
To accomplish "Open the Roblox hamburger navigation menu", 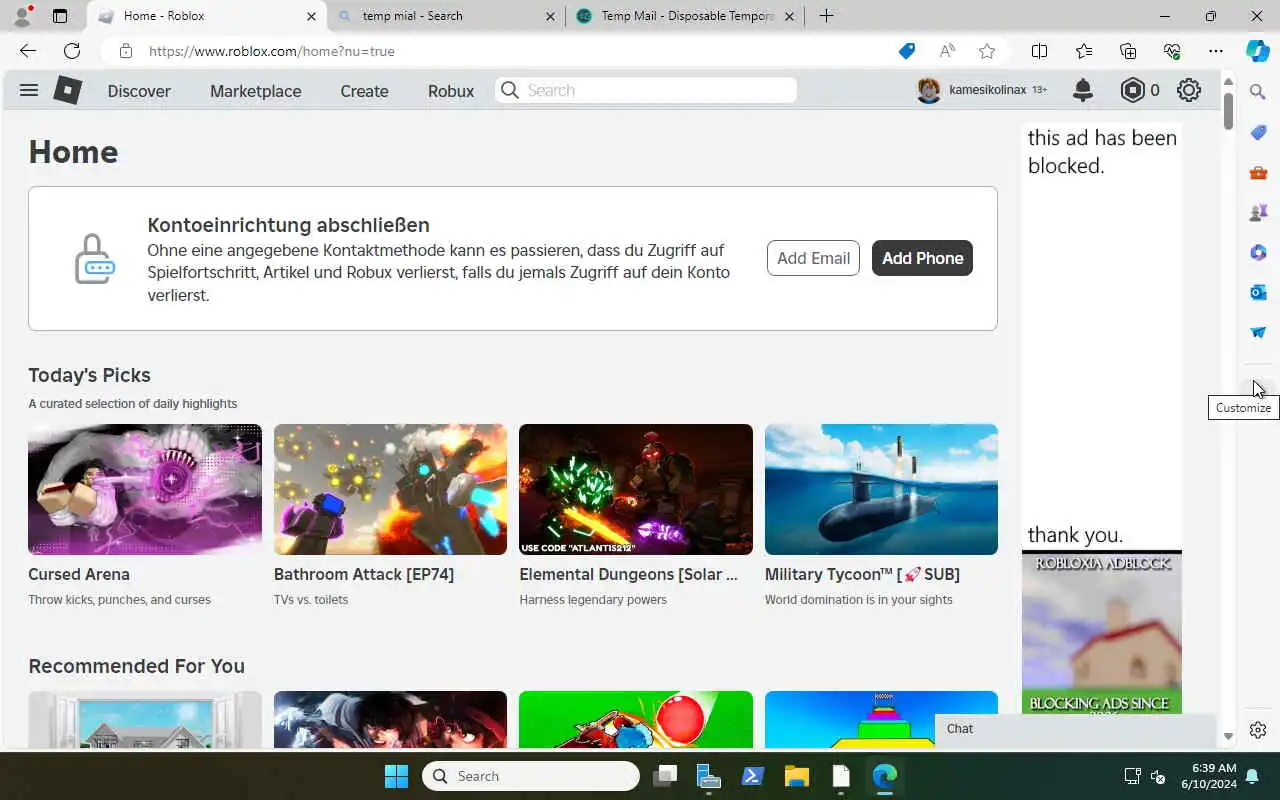I will [x=29, y=90].
